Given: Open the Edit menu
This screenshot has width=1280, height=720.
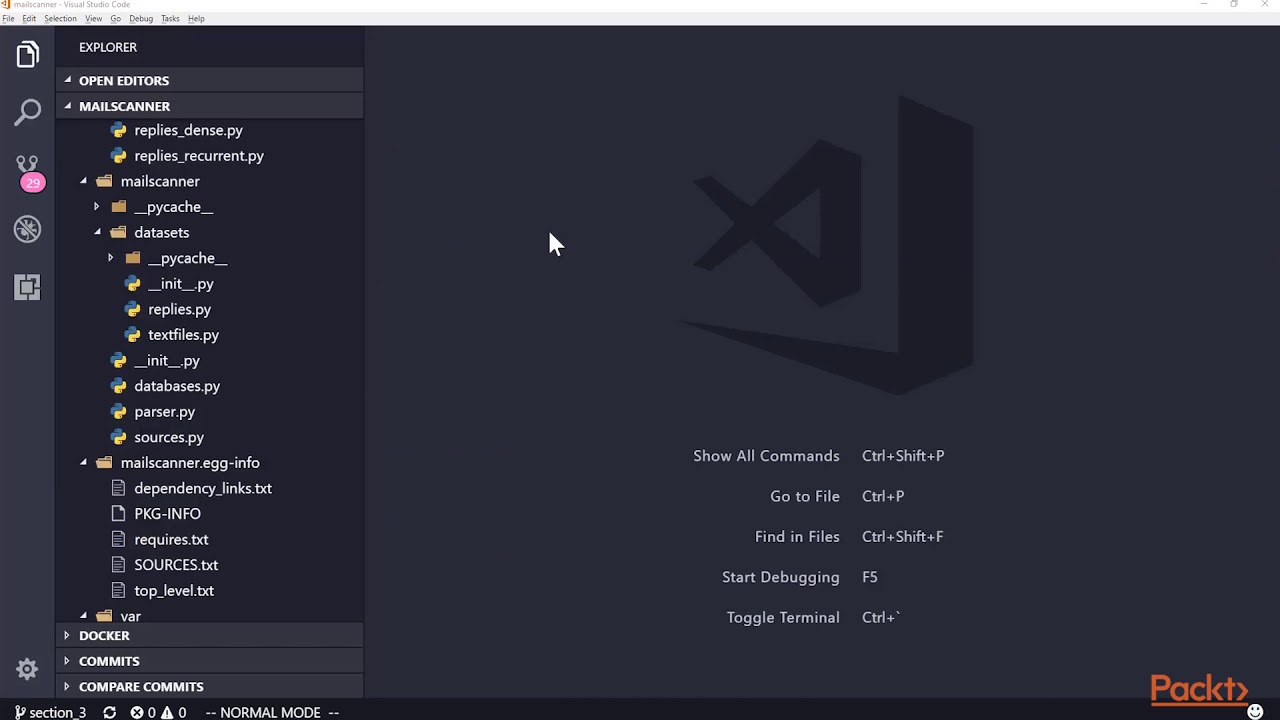Looking at the screenshot, I should (29, 18).
